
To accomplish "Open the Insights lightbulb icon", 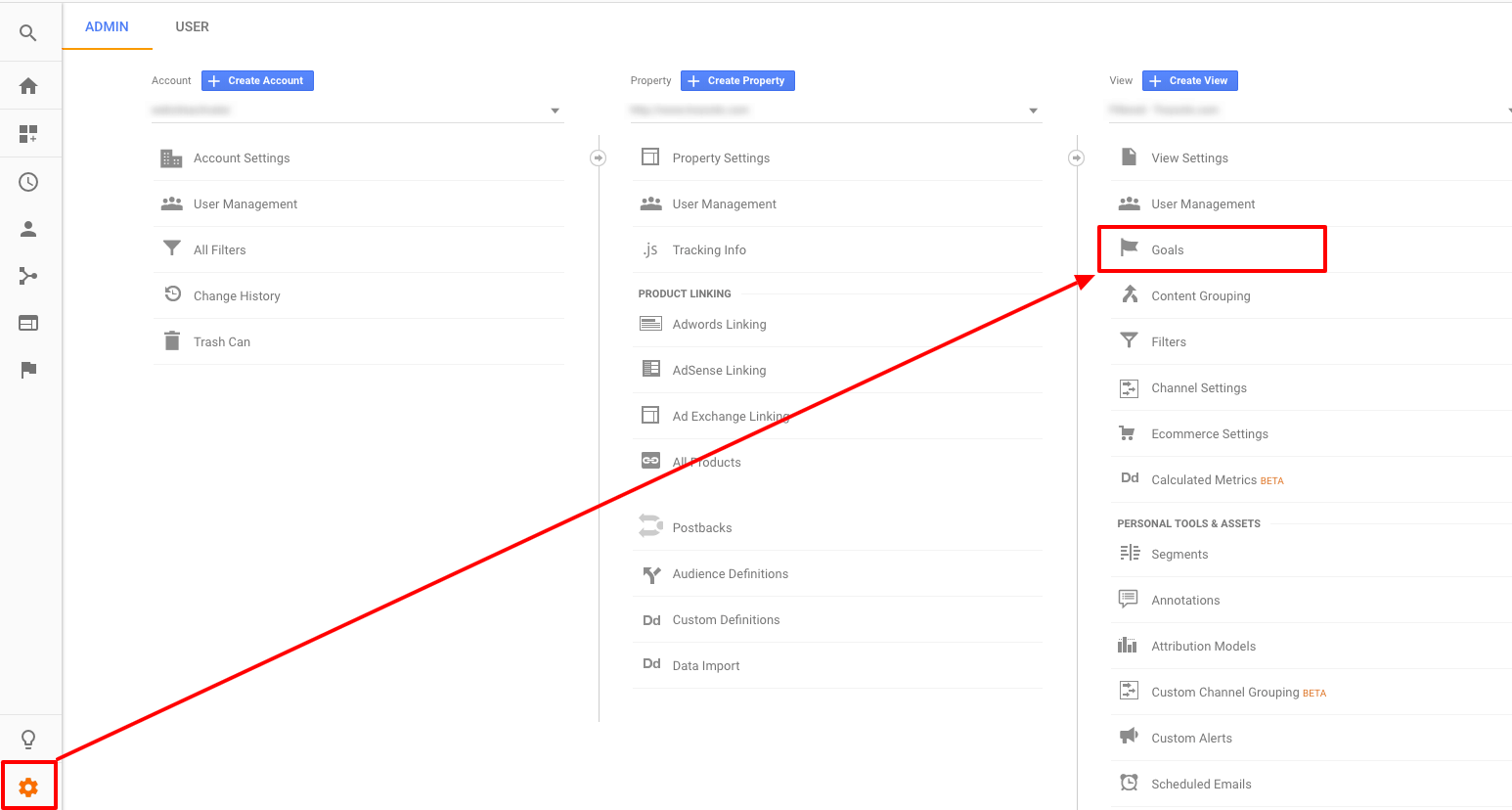I will [x=29, y=739].
